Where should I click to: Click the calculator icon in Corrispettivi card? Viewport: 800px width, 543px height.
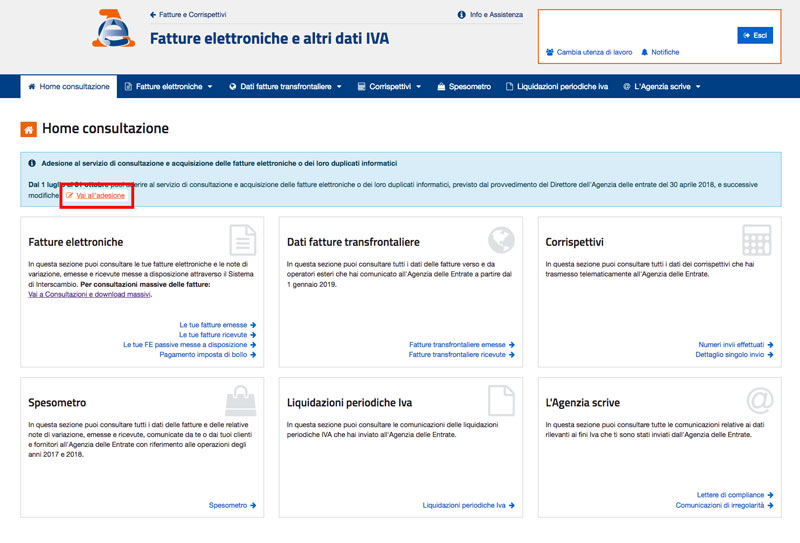point(757,240)
